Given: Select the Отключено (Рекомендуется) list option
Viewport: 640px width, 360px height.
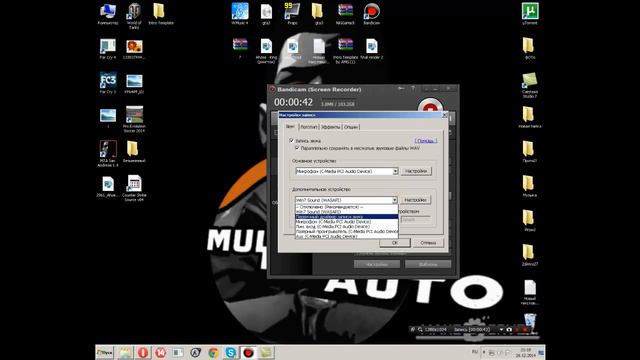Looking at the screenshot, I should pyautogui.click(x=346, y=207).
